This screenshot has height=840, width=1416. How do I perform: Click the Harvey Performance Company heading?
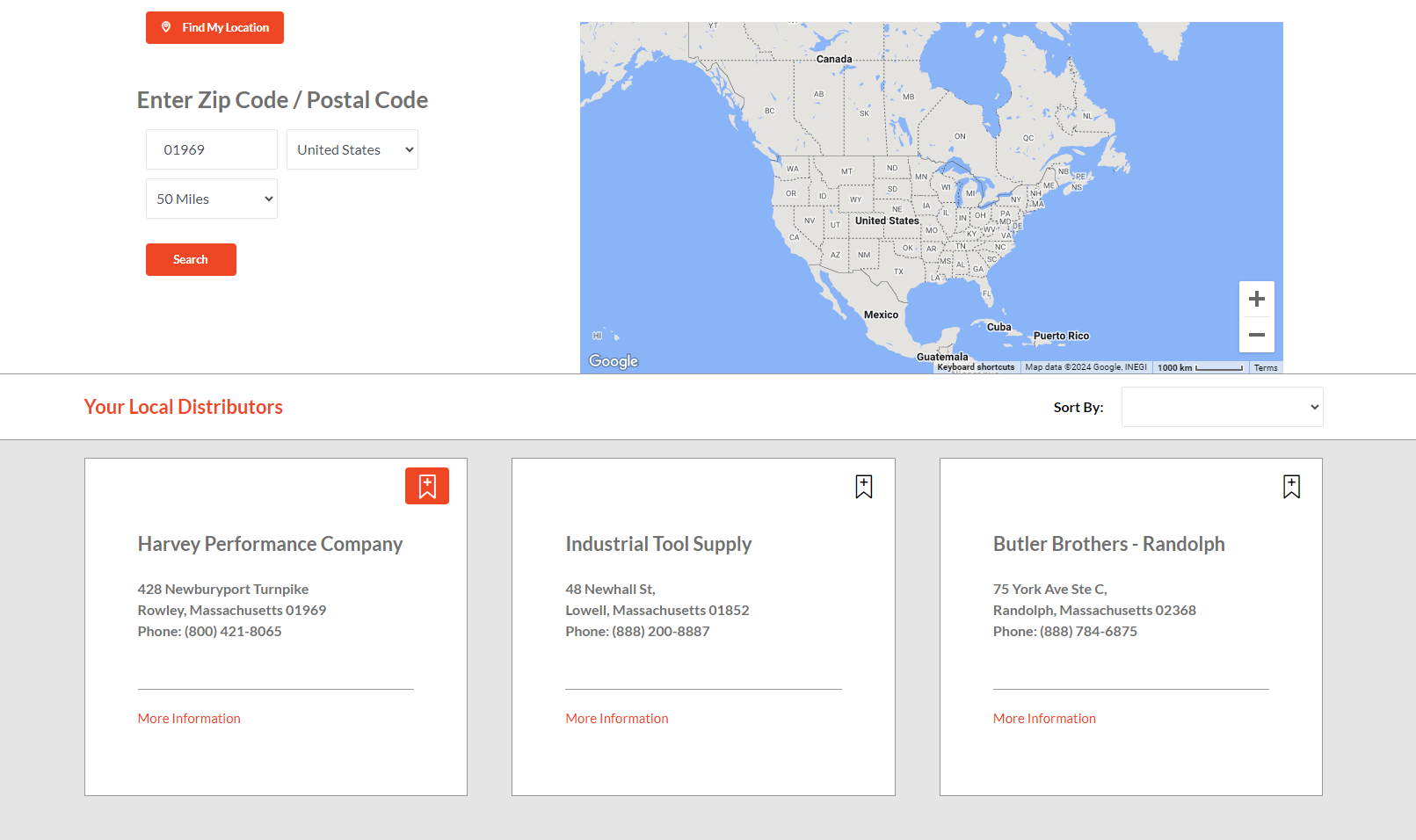tap(270, 544)
